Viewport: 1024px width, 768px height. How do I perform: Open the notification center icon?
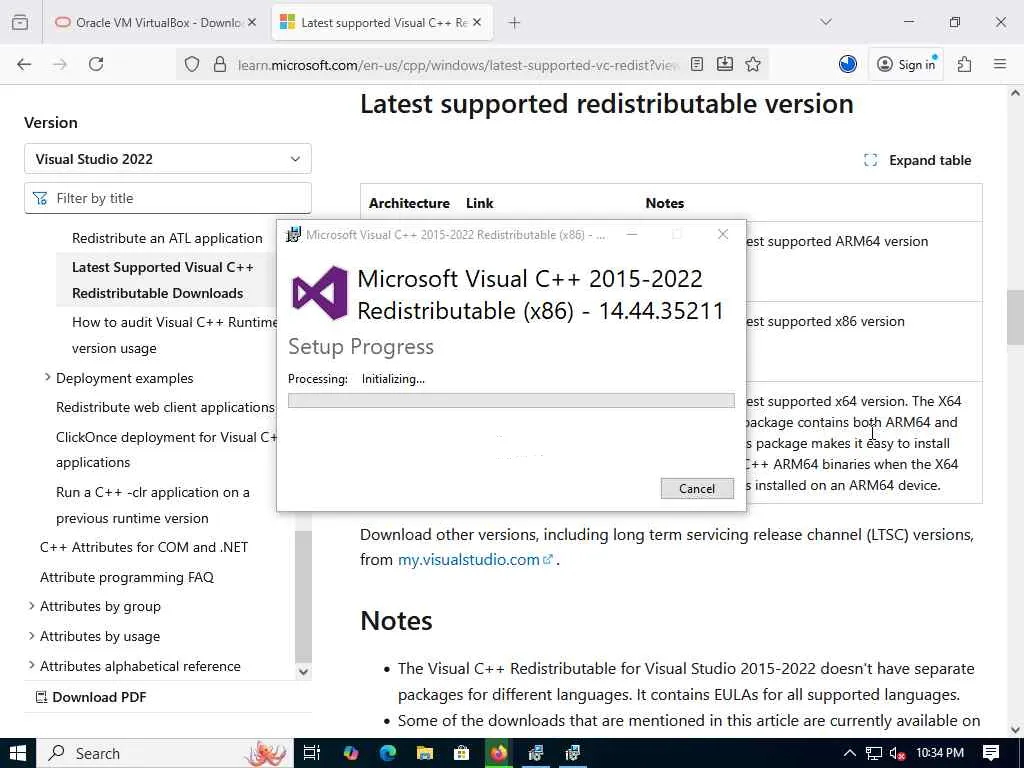991,753
